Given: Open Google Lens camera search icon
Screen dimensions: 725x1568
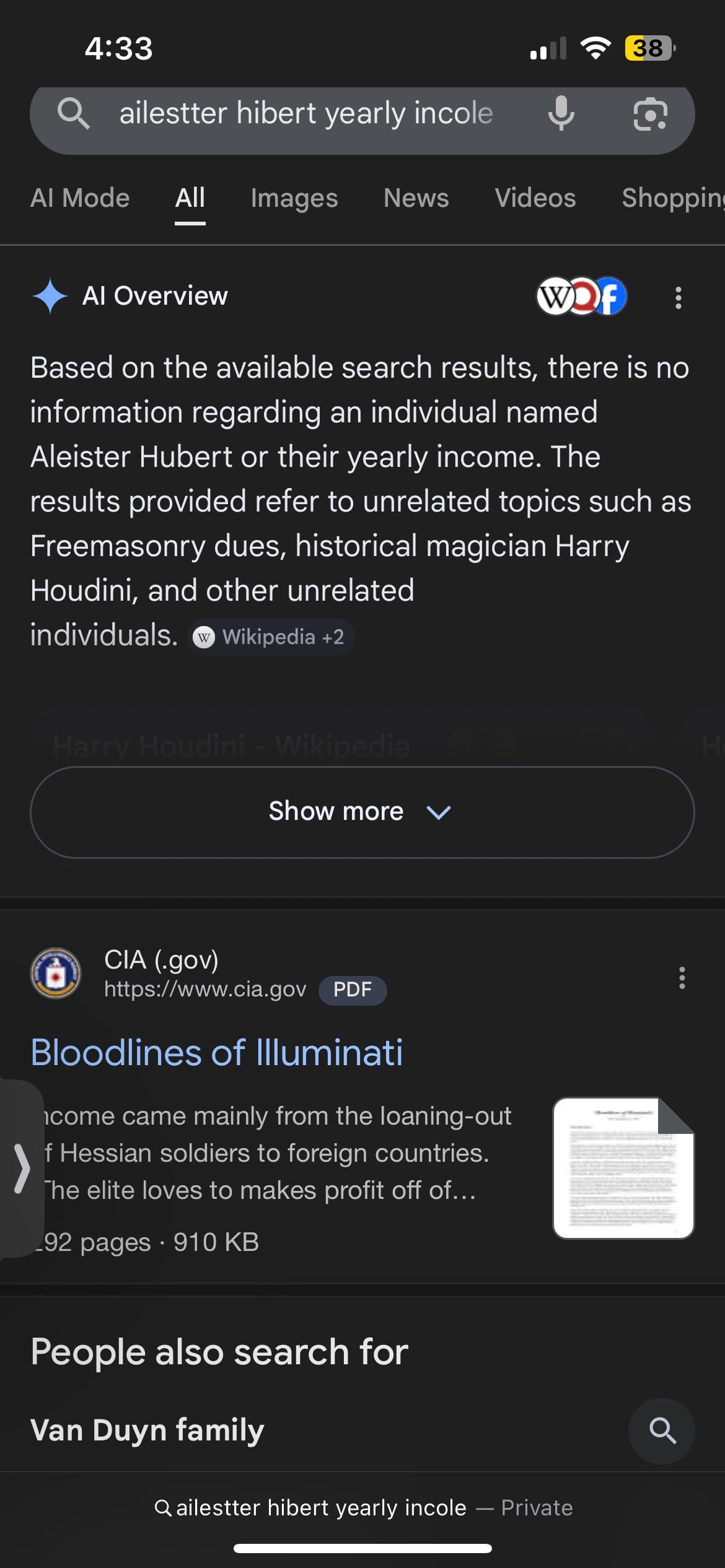Looking at the screenshot, I should pos(650,115).
